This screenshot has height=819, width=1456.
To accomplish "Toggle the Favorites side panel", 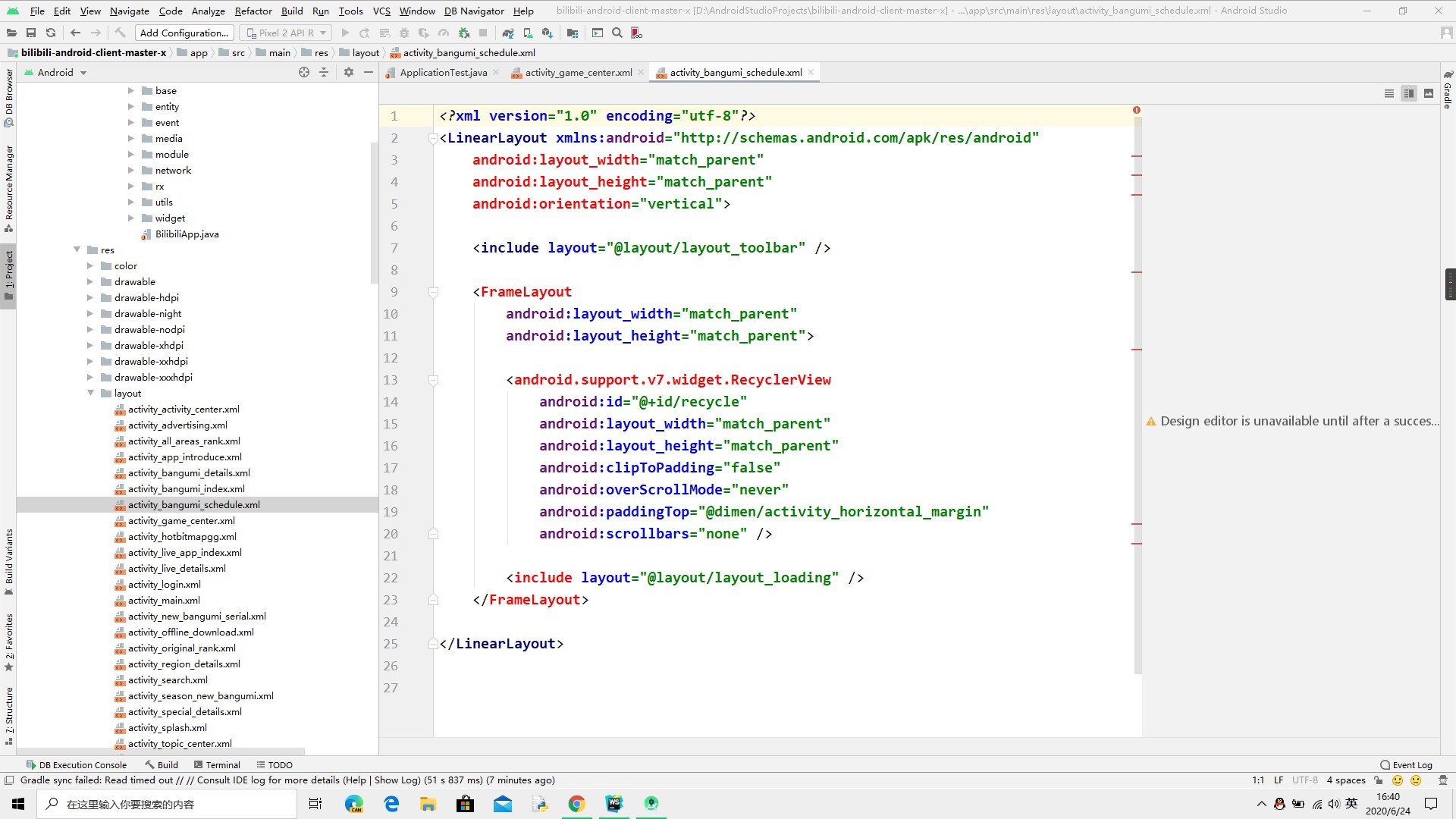I will [x=9, y=642].
